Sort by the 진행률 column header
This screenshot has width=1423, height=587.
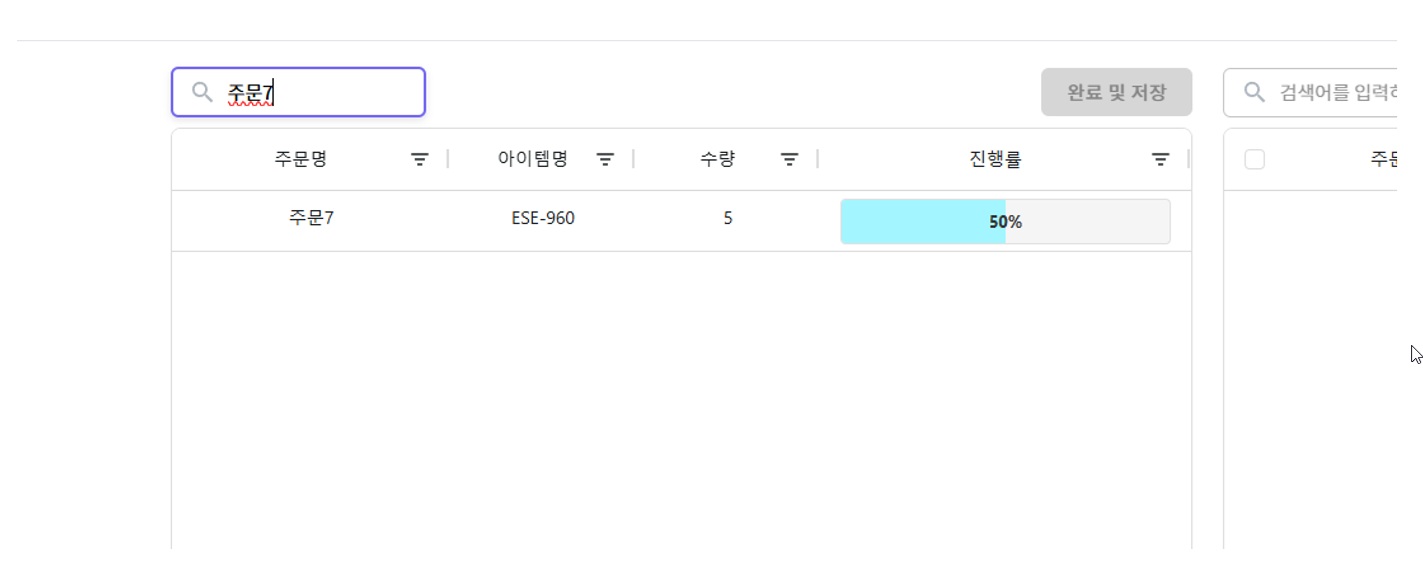coord(995,159)
